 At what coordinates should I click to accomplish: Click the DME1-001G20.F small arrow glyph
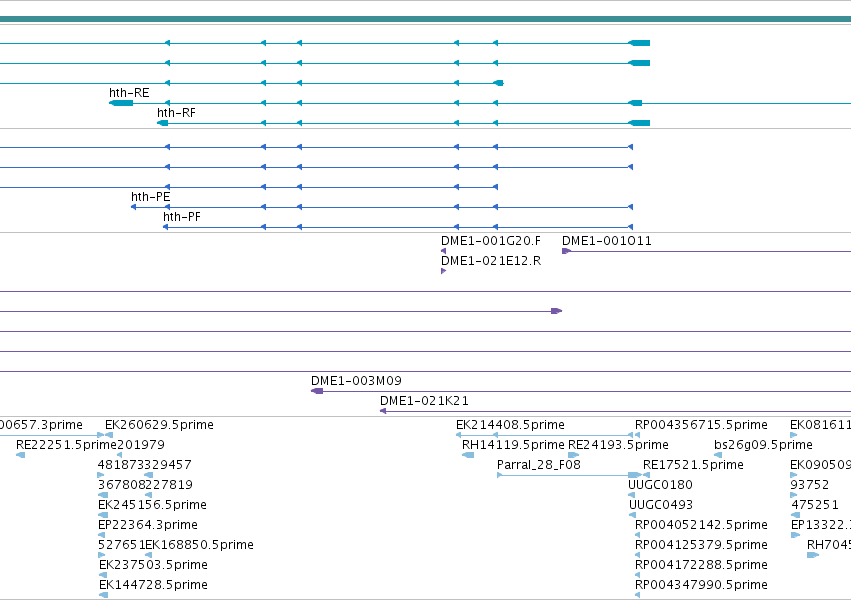pos(443,251)
